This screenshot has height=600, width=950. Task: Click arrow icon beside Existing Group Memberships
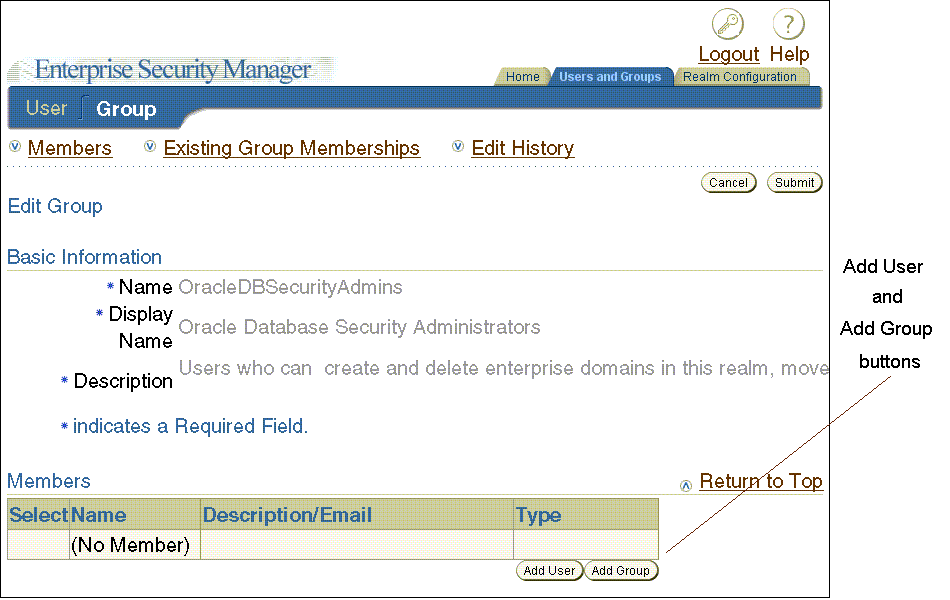coord(150,147)
